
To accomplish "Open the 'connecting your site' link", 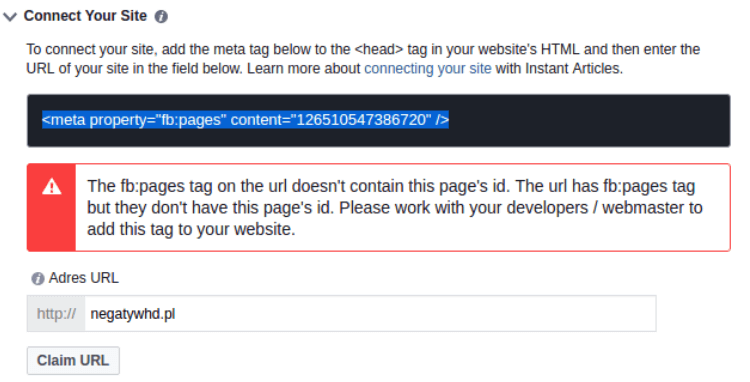I will (428, 68).
